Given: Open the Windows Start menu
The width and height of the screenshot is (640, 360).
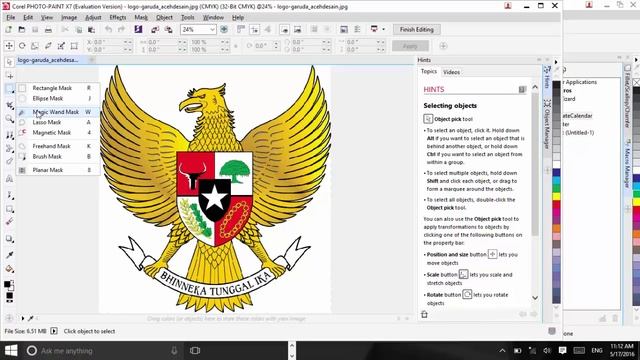Looking at the screenshot, I should tap(11, 351).
